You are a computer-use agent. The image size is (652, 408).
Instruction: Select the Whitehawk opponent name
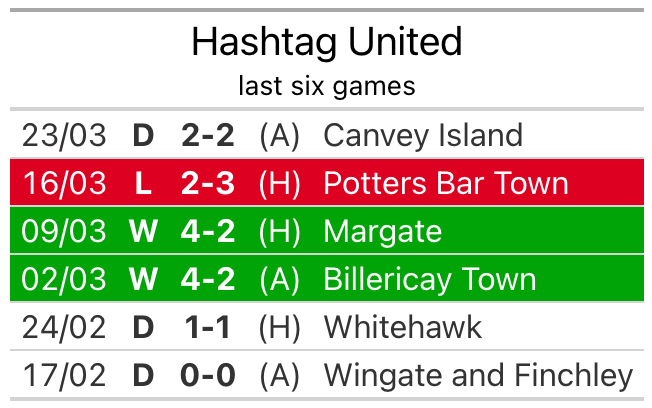point(402,327)
